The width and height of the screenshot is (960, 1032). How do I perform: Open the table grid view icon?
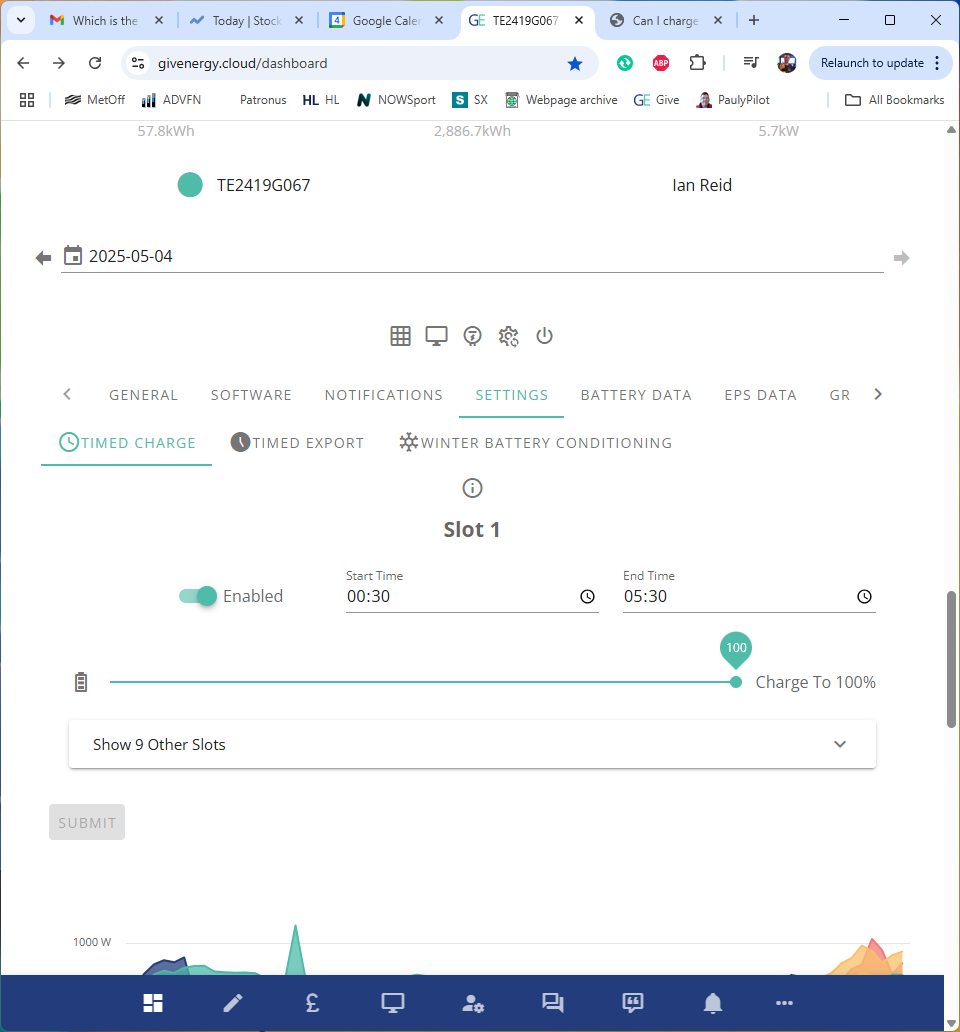(400, 336)
